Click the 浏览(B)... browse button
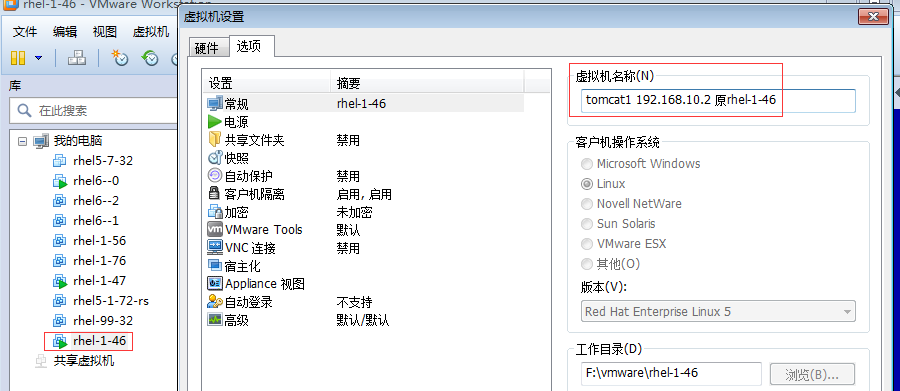900x391 pixels. point(812,374)
